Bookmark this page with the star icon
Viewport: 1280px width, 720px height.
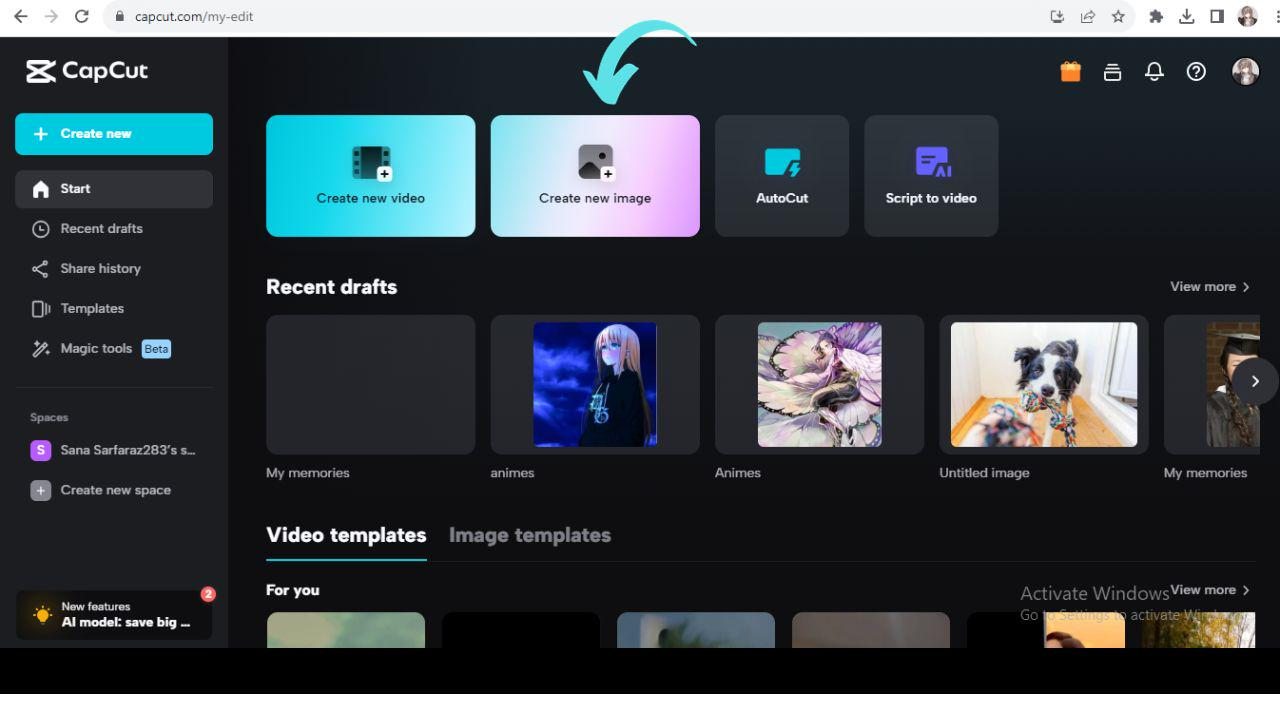[x=1118, y=16]
